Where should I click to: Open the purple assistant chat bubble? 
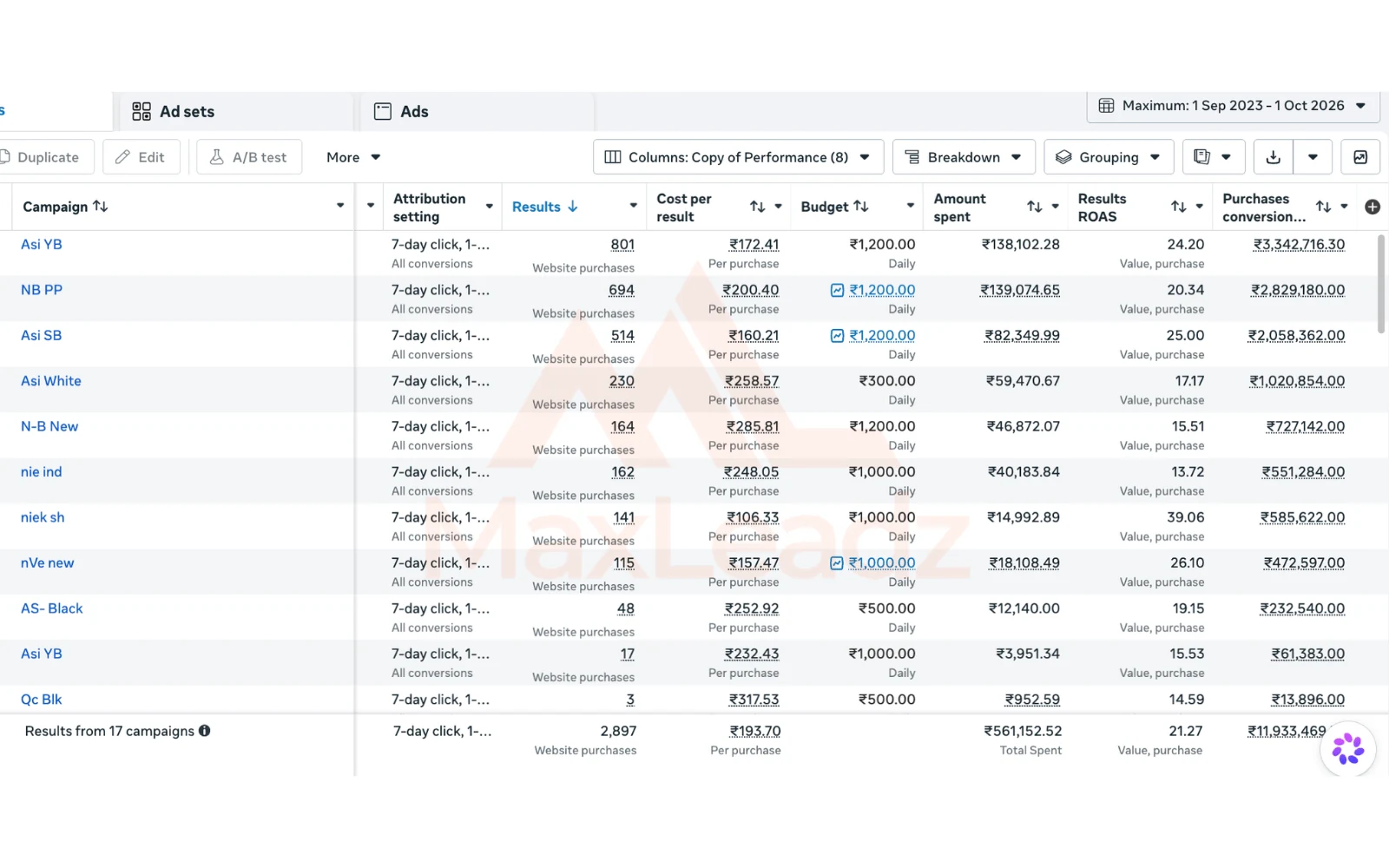pyautogui.click(x=1348, y=749)
